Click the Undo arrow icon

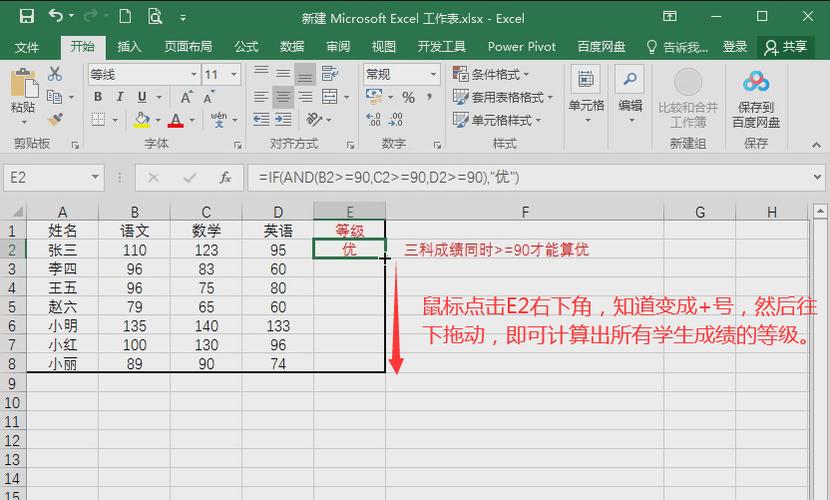56,16
